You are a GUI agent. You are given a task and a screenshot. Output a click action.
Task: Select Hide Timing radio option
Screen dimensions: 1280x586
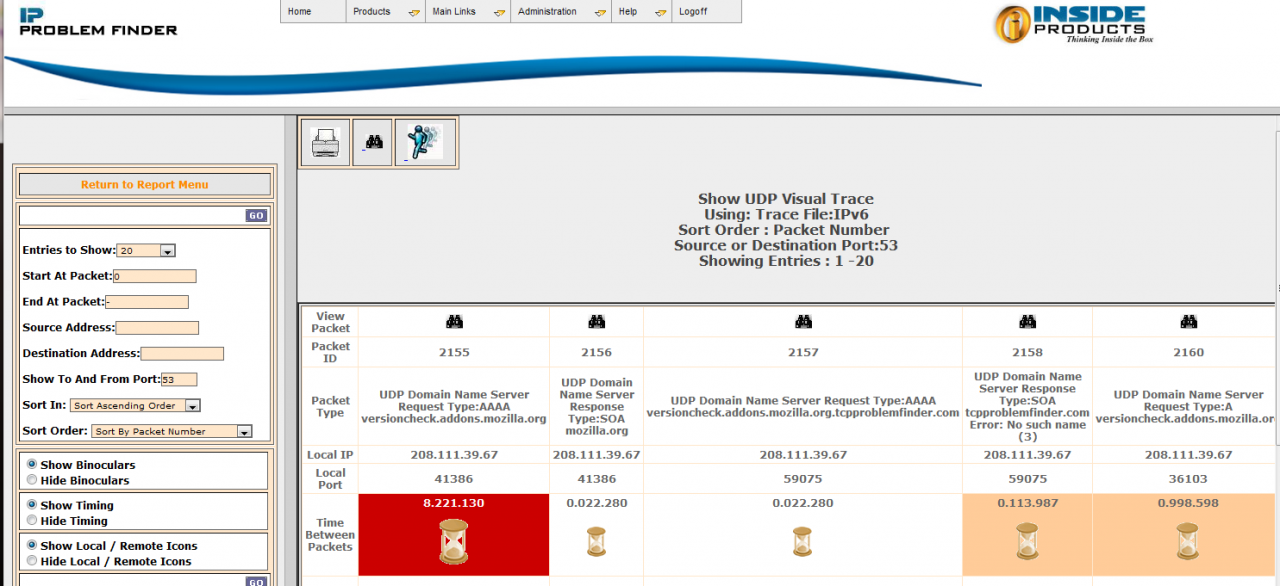coord(32,521)
